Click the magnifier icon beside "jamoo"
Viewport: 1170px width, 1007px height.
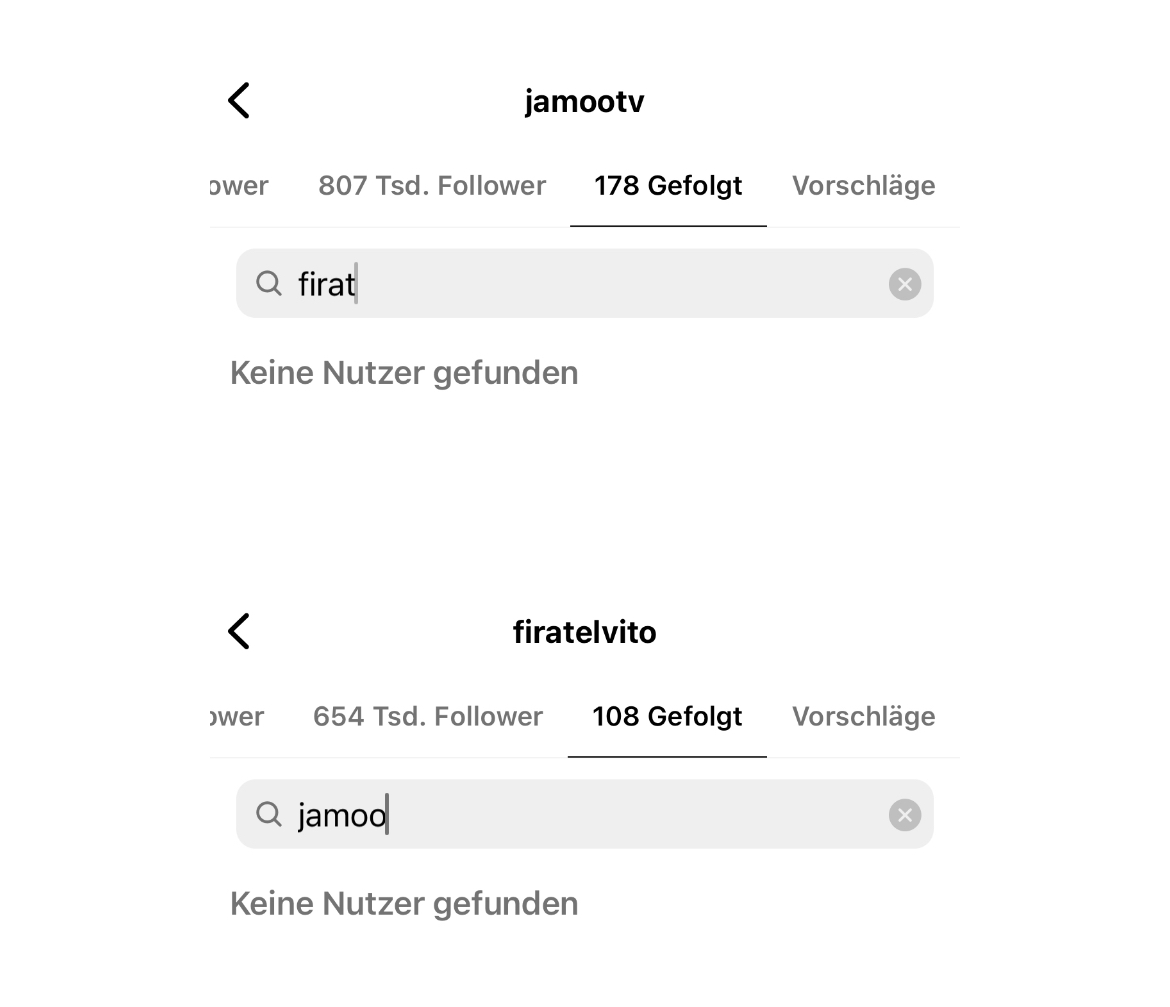(268, 815)
